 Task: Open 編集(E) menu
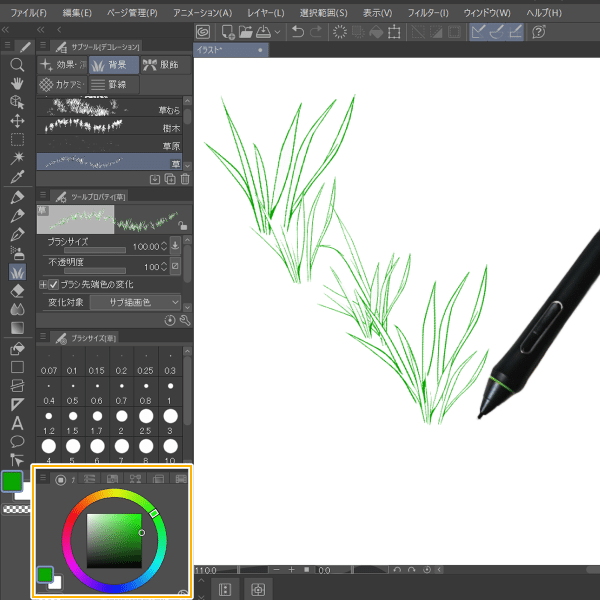[77, 13]
